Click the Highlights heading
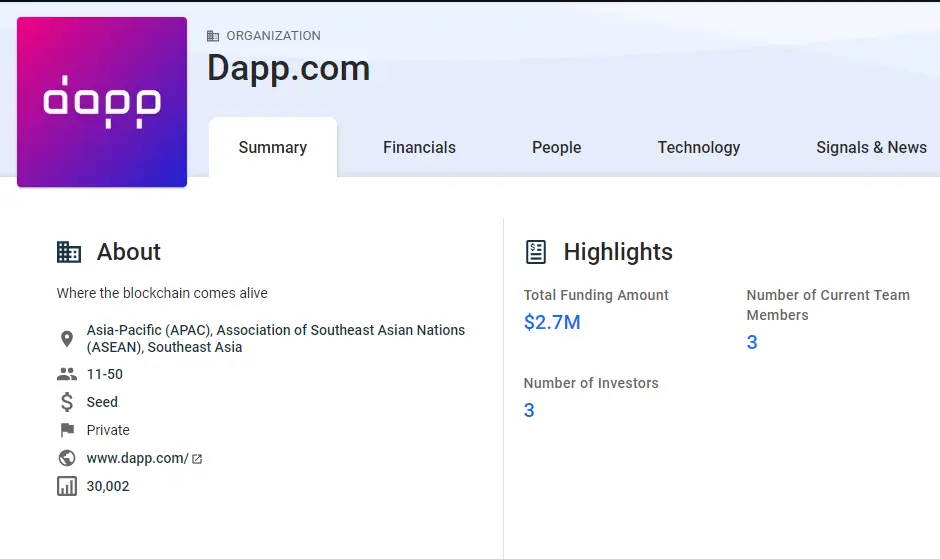 [x=618, y=252]
